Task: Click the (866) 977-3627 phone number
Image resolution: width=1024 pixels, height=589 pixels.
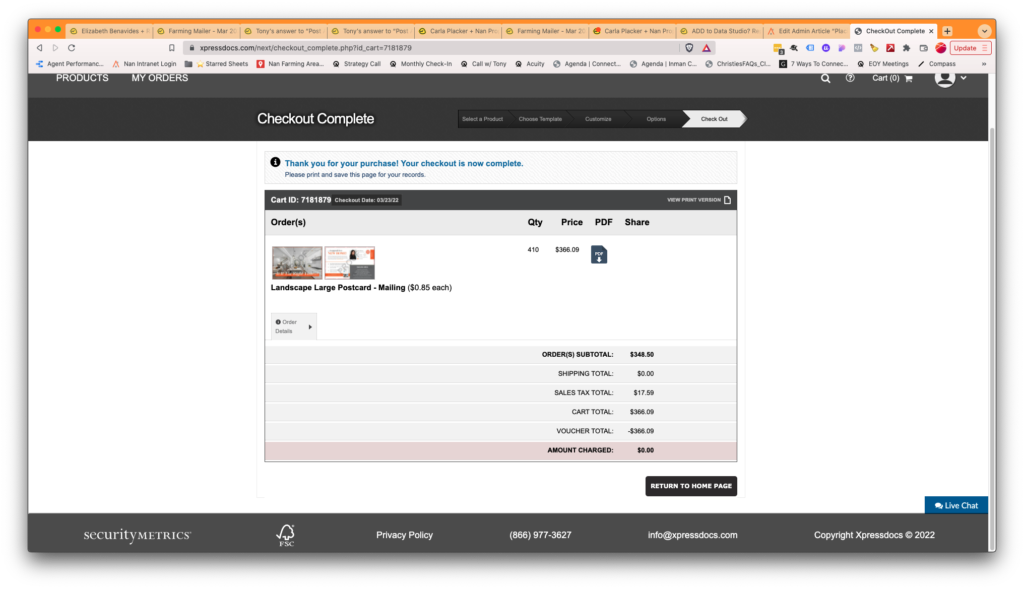Action: [x=540, y=535]
